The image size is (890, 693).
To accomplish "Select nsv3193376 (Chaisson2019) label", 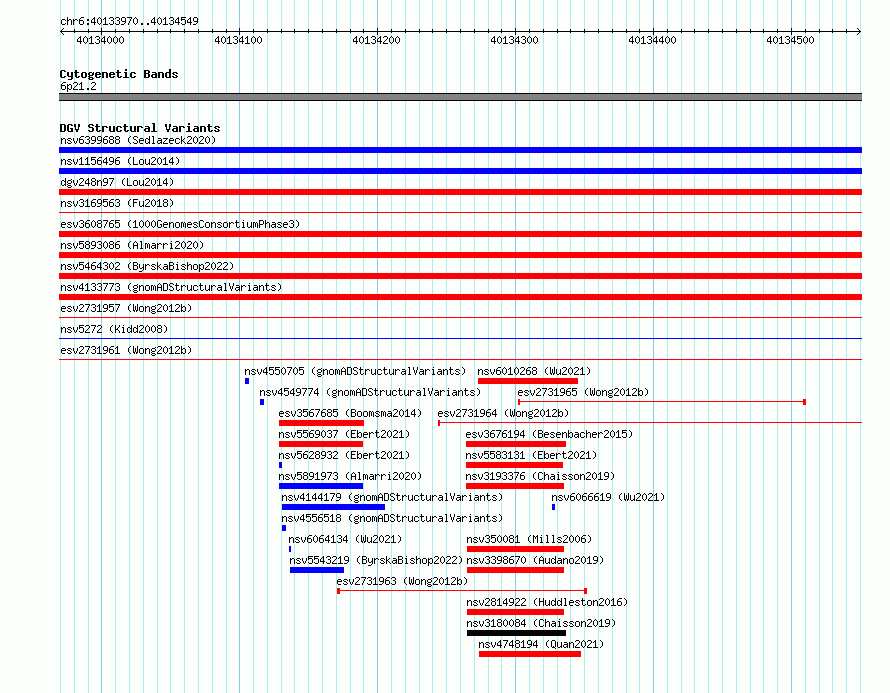I will pos(540,476).
